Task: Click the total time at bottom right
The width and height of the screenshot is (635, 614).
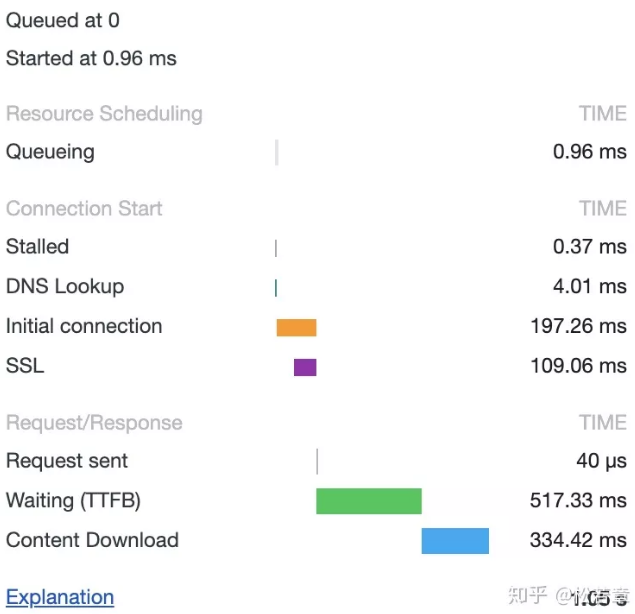Action: (600, 599)
